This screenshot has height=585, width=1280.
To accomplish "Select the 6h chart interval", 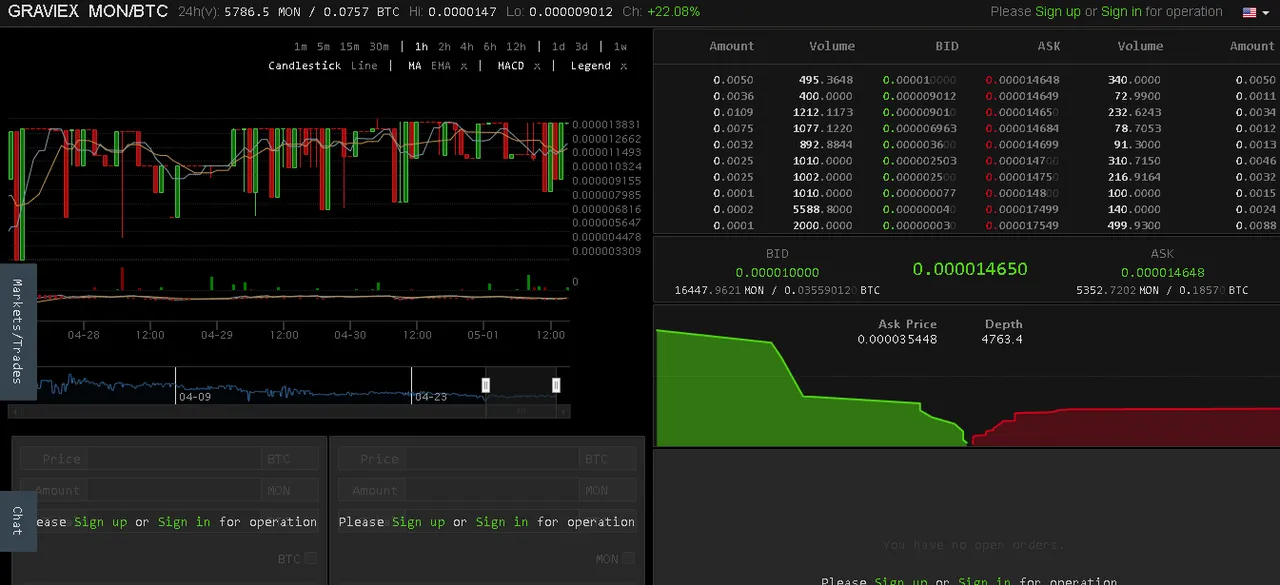I will [x=490, y=46].
